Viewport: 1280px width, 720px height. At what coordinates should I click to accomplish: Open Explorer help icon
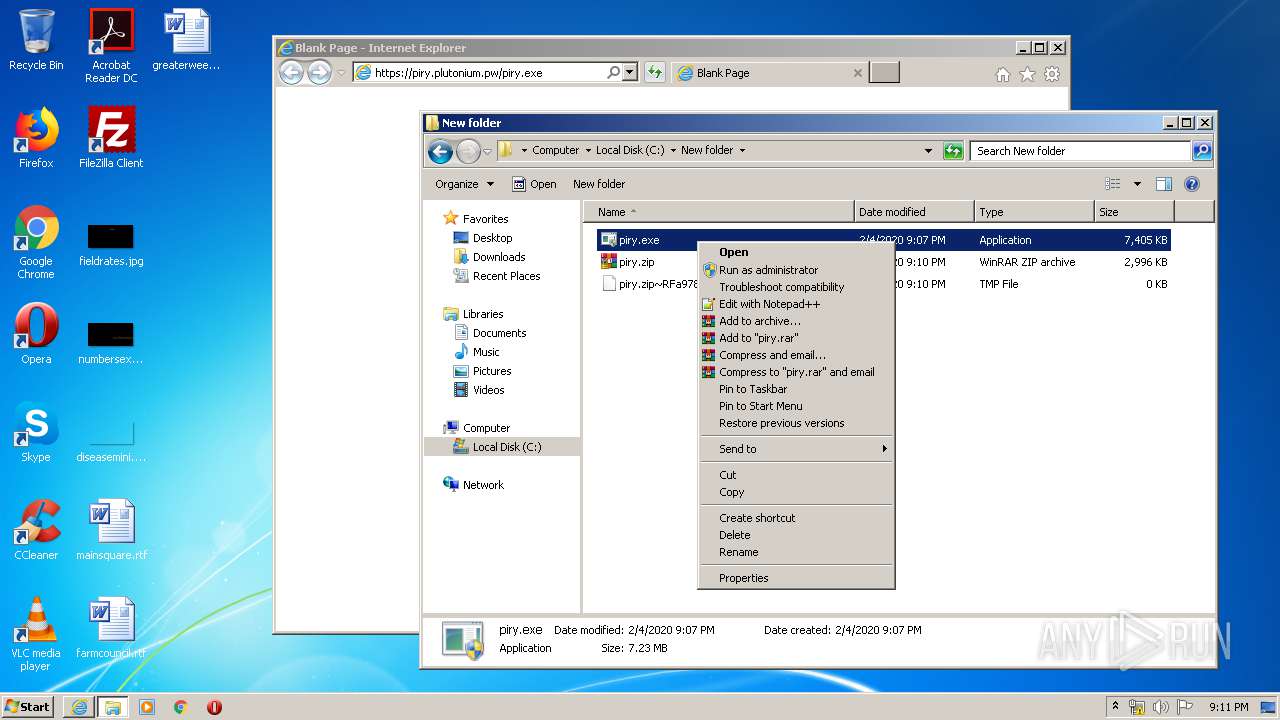tap(1191, 184)
